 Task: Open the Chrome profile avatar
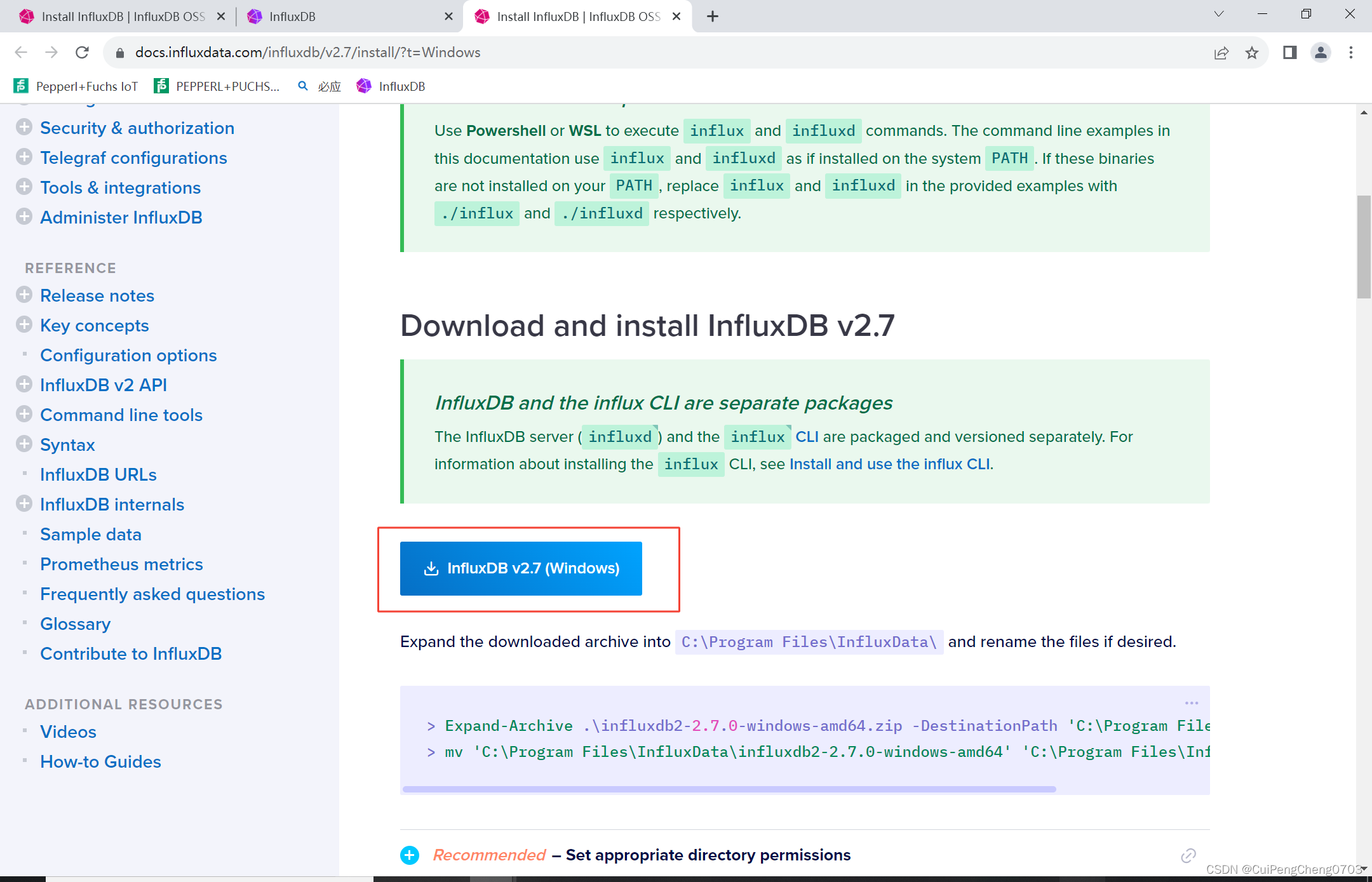point(1321,53)
